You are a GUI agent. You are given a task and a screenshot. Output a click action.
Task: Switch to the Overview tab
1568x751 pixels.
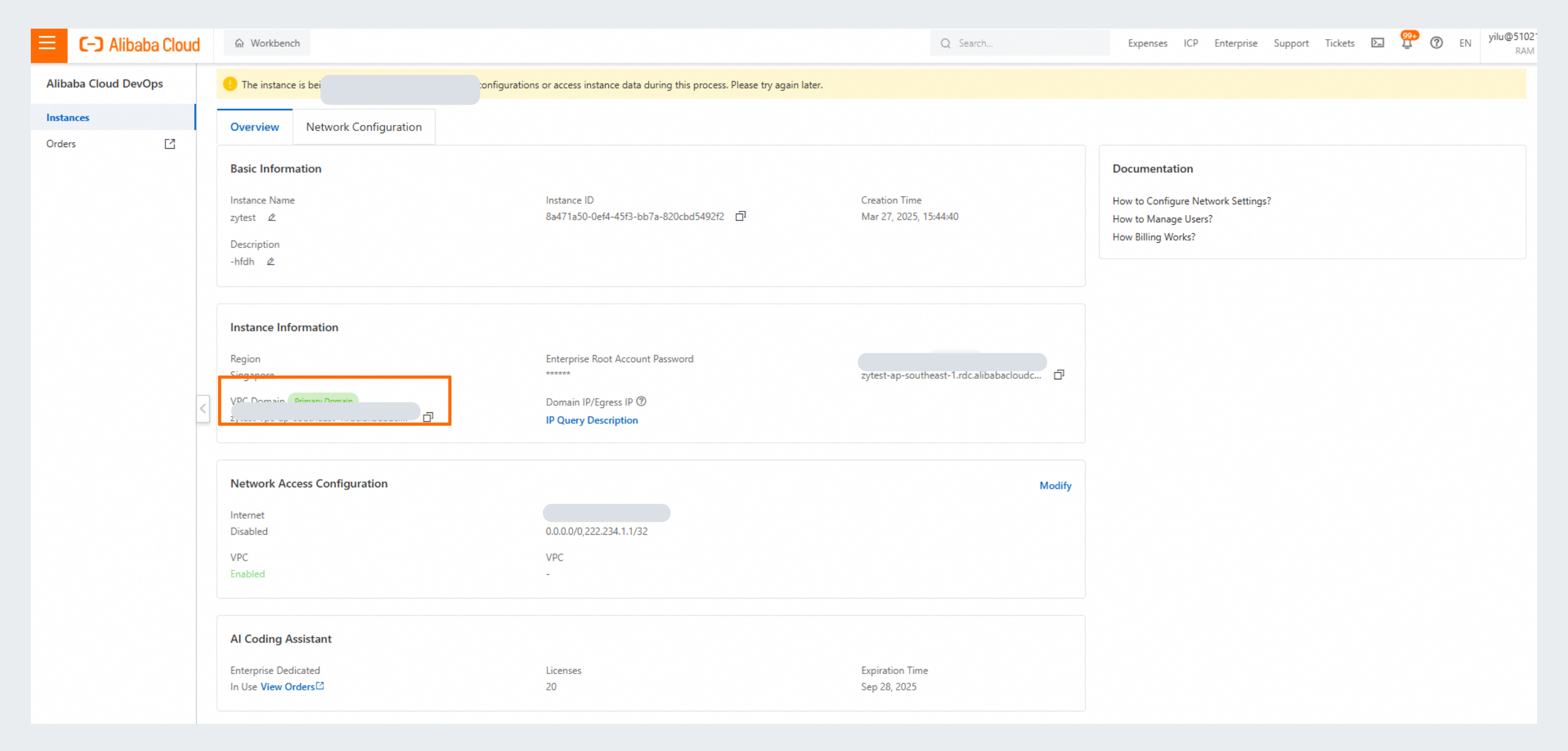point(254,127)
